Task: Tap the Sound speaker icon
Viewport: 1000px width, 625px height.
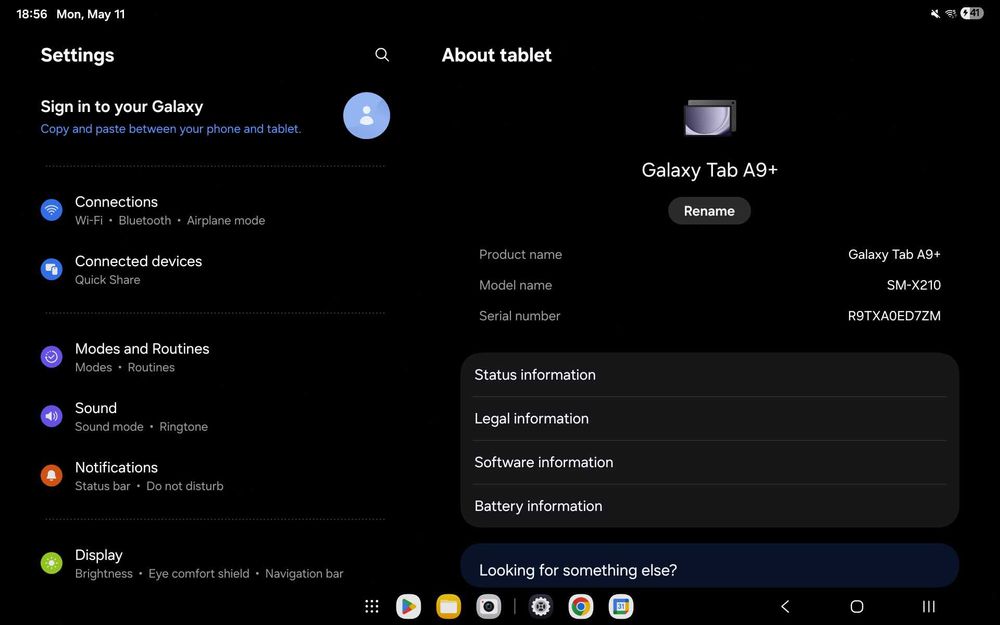Action: pyautogui.click(x=52, y=416)
